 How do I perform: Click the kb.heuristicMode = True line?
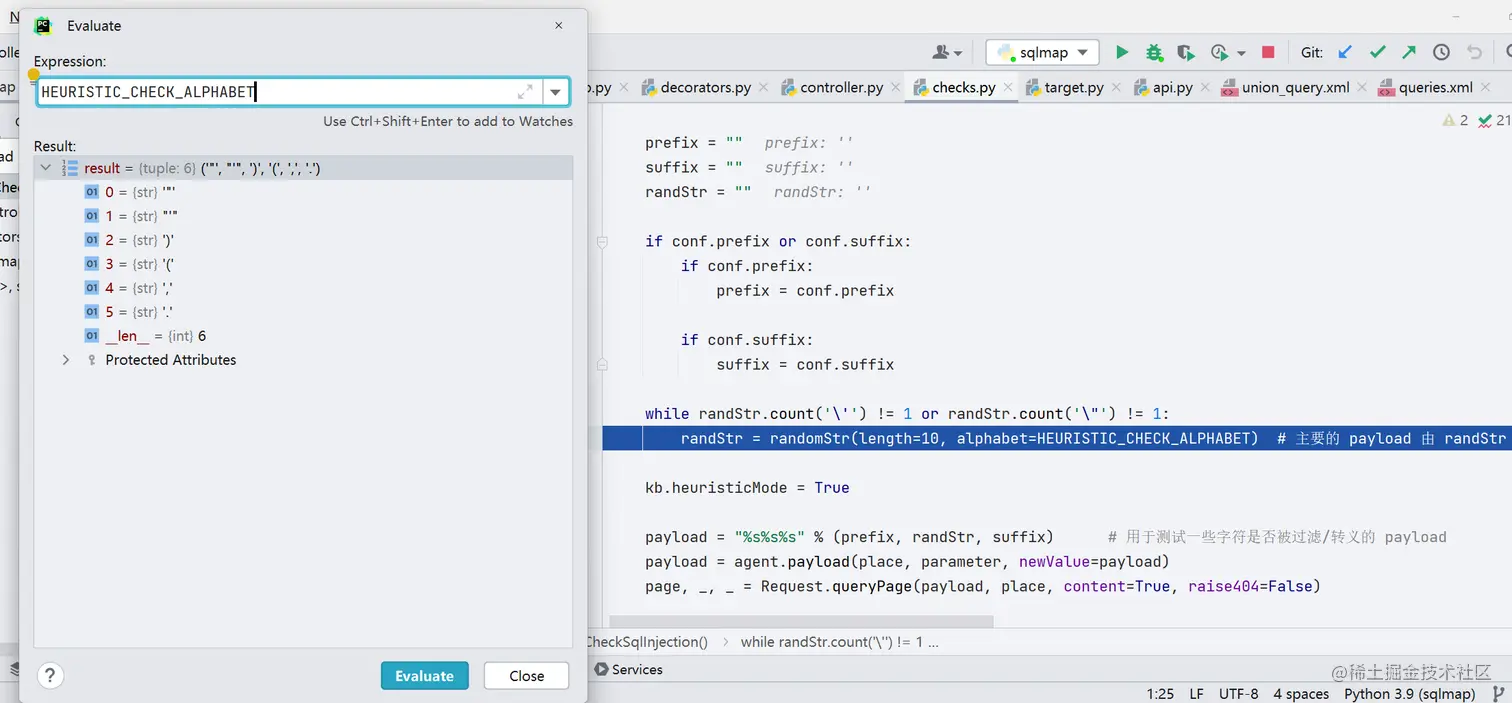coord(747,487)
